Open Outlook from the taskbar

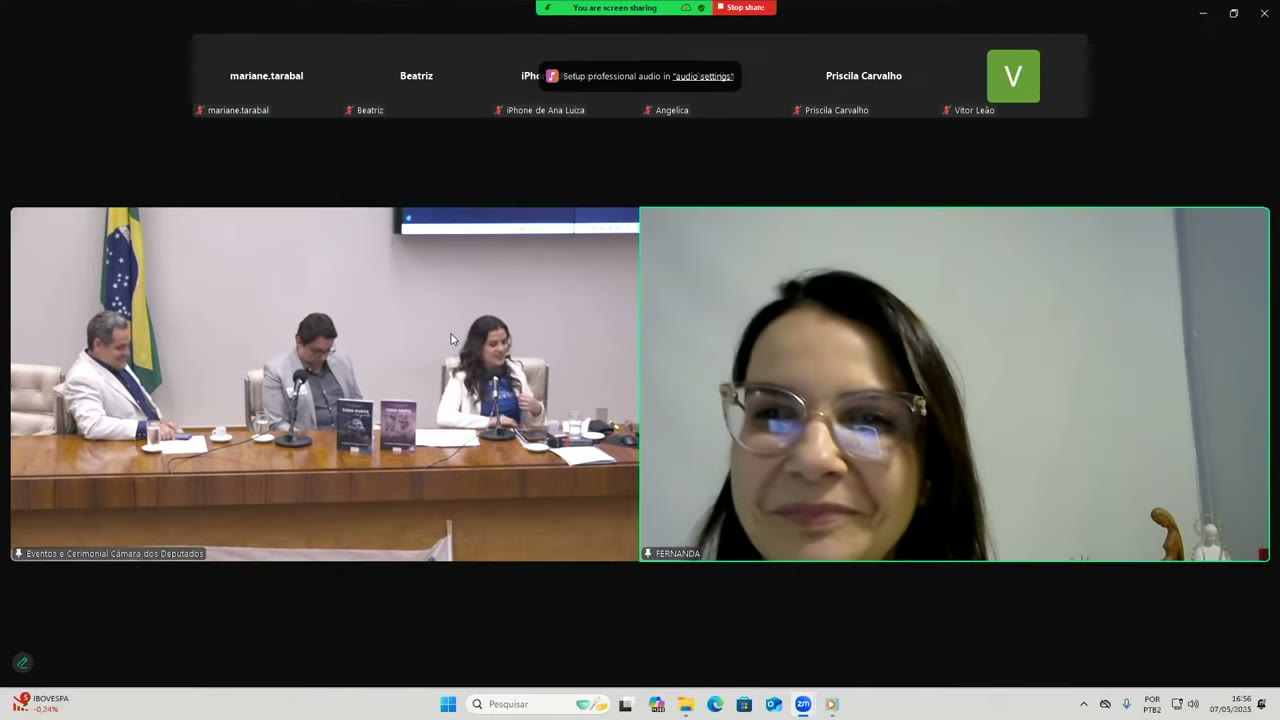773,704
